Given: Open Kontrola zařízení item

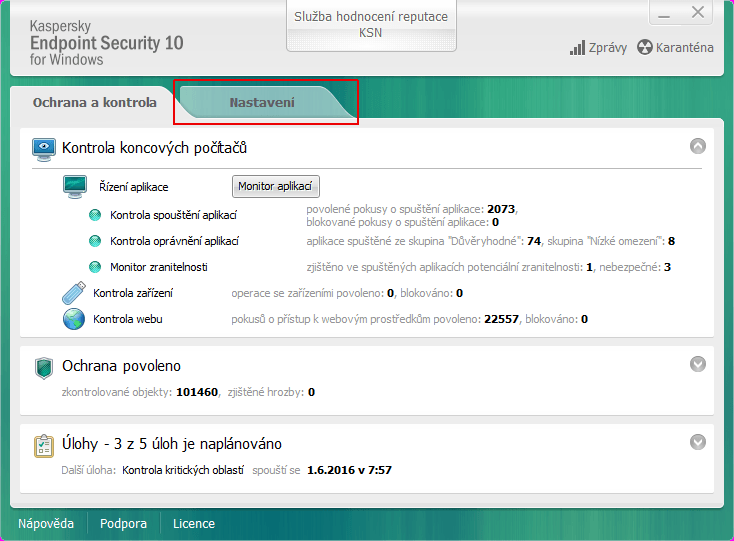Looking at the screenshot, I should pos(133,293).
